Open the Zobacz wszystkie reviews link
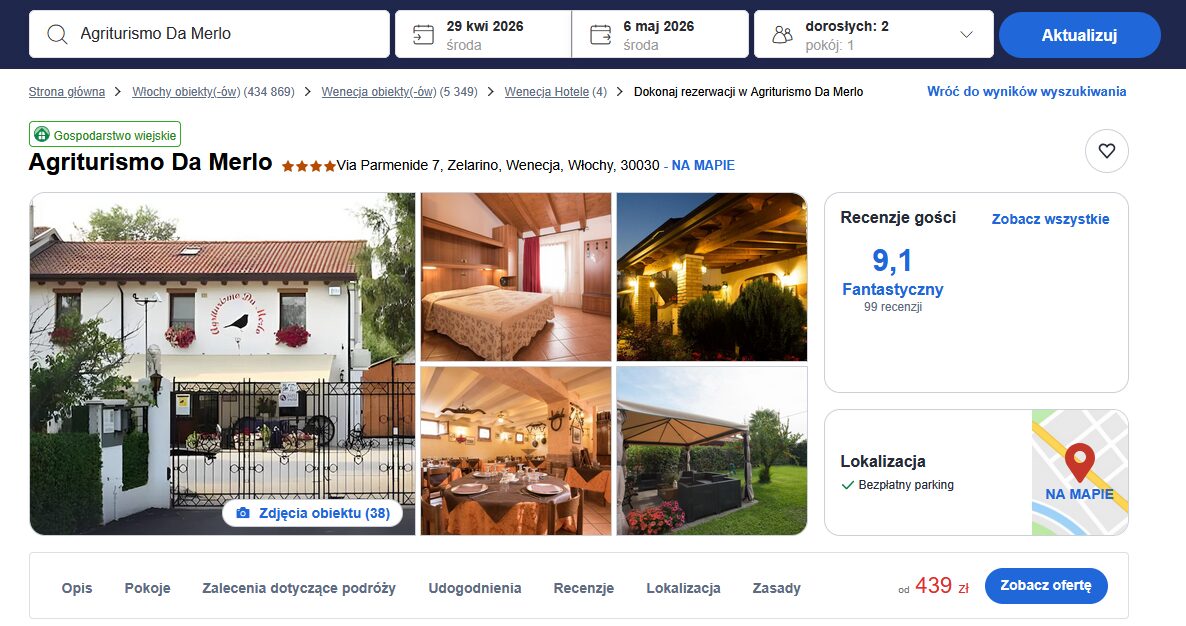The image size is (1186, 626). pyautogui.click(x=1051, y=219)
